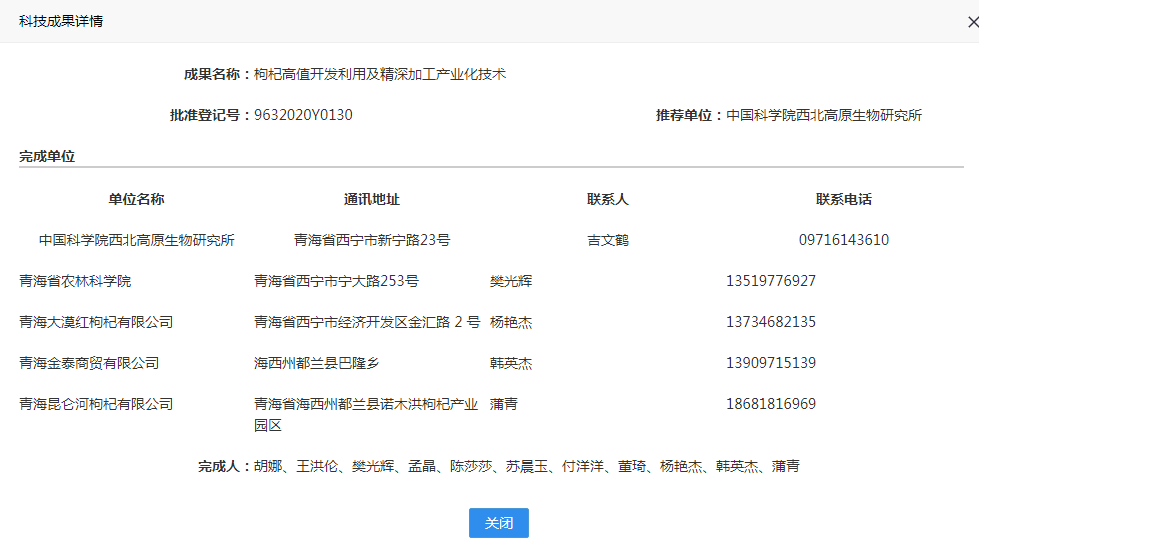Viewport: 1157px width, 546px height.
Task: Click registration number 9632020Y0130
Action: [x=303, y=115]
